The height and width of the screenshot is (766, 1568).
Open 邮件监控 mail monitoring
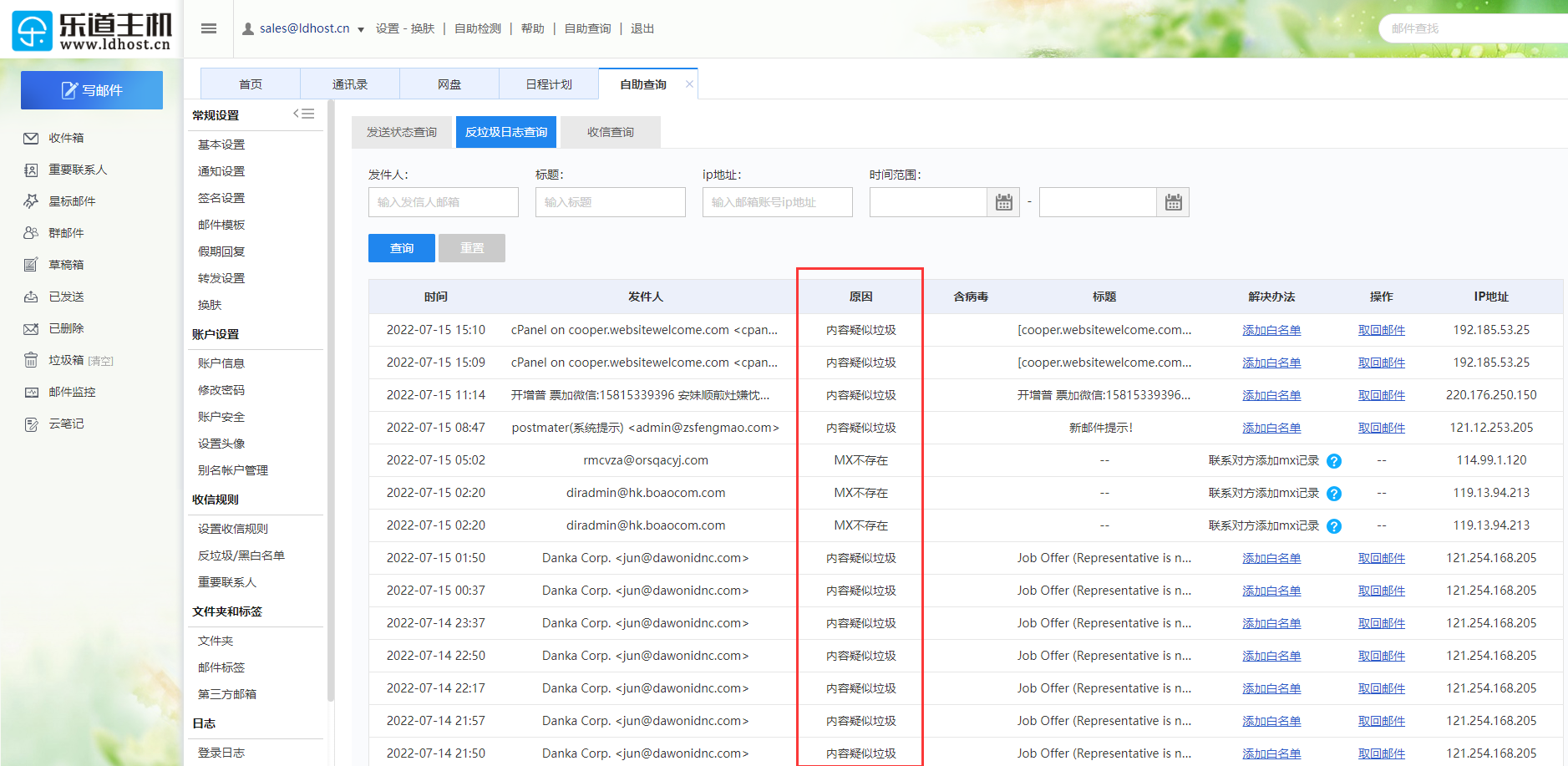tap(72, 392)
